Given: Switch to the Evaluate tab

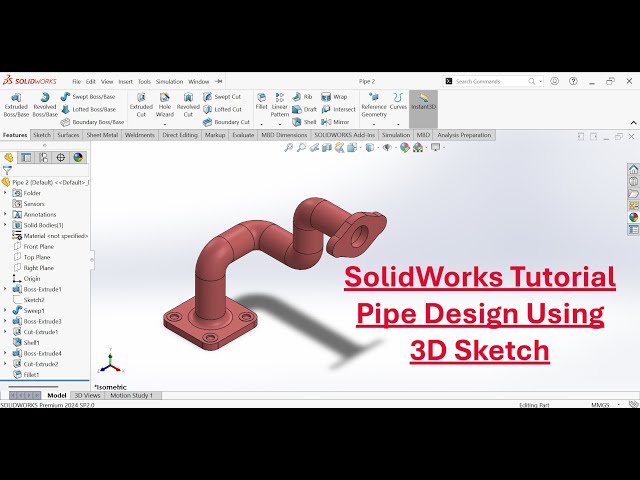Looking at the screenshot, I should coord(243,135).
